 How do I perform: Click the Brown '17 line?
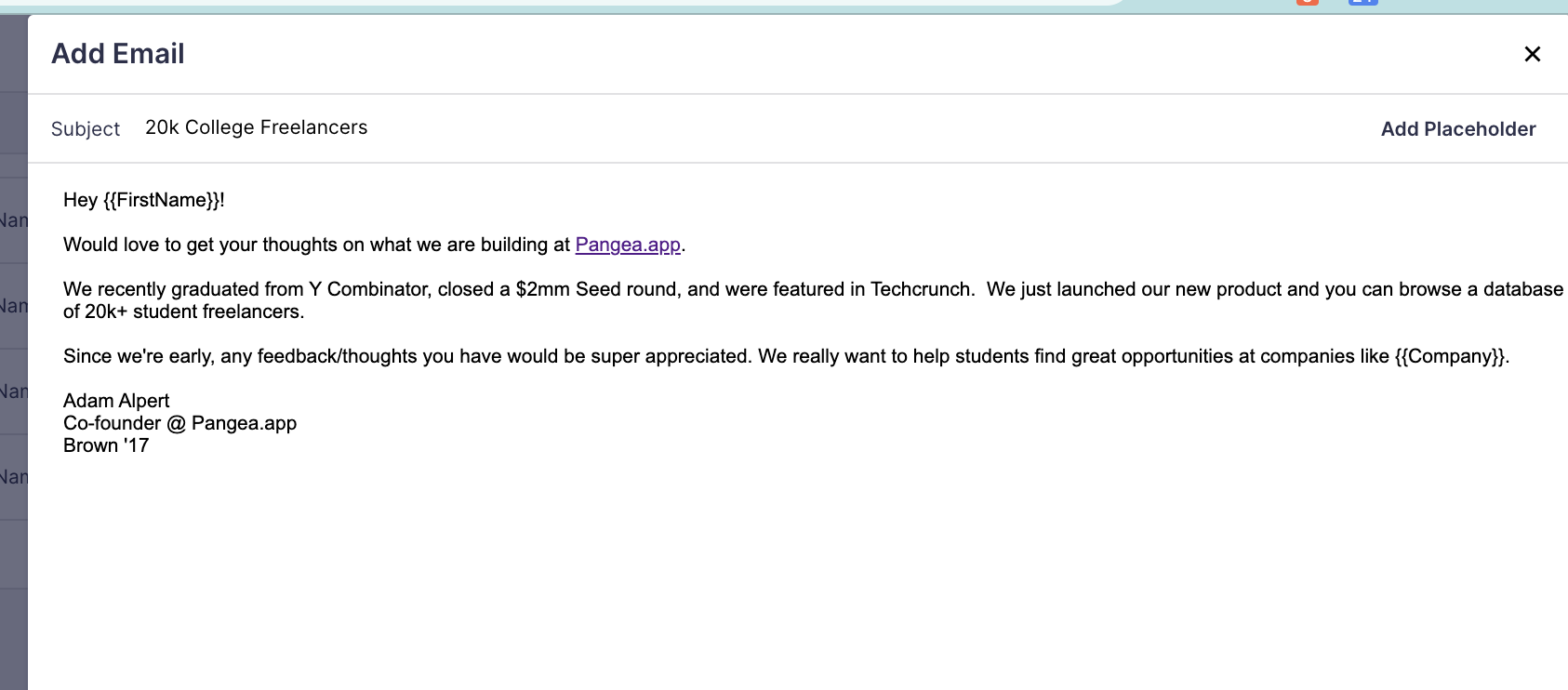tap(106, 445)
